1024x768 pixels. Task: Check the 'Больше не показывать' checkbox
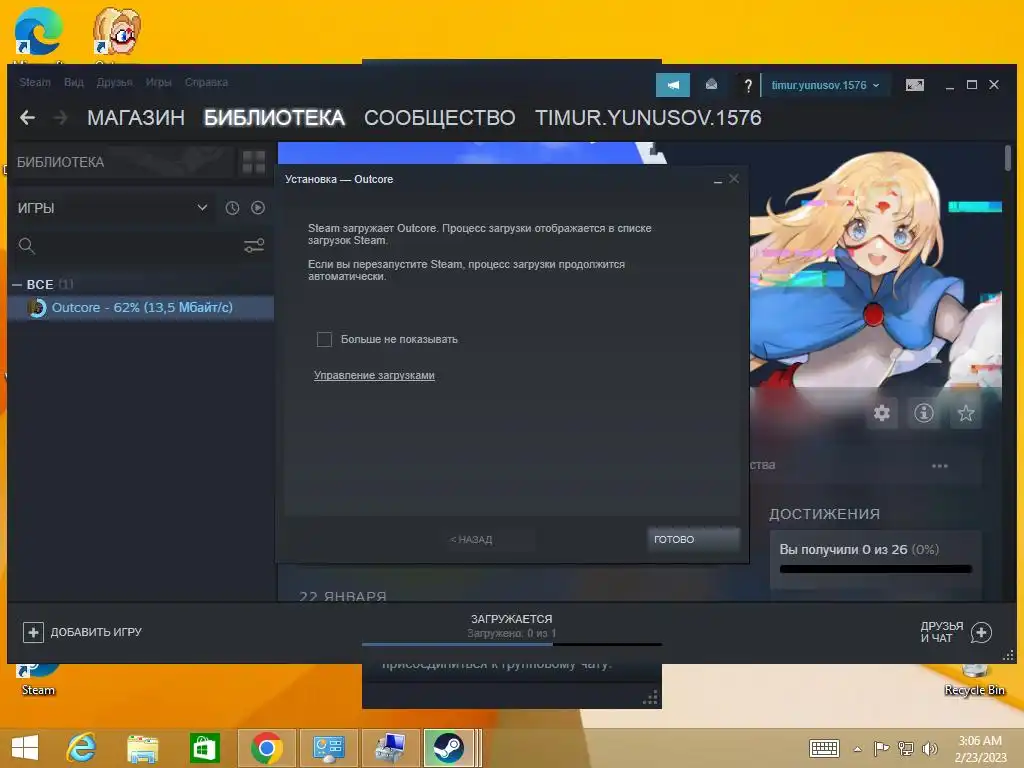click(x=324, y=340)
